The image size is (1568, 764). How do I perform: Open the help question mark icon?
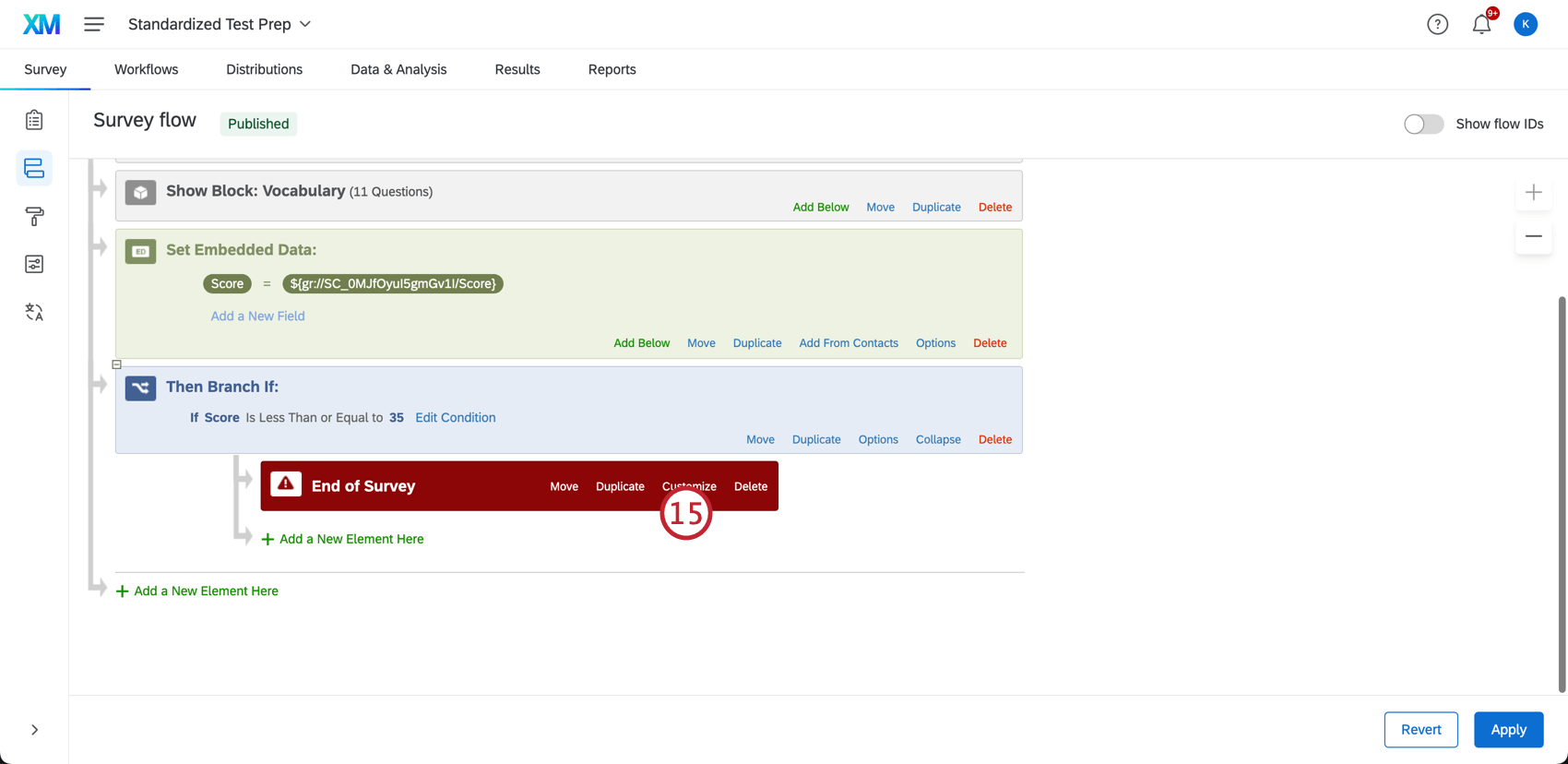[x=1437, y=24]
